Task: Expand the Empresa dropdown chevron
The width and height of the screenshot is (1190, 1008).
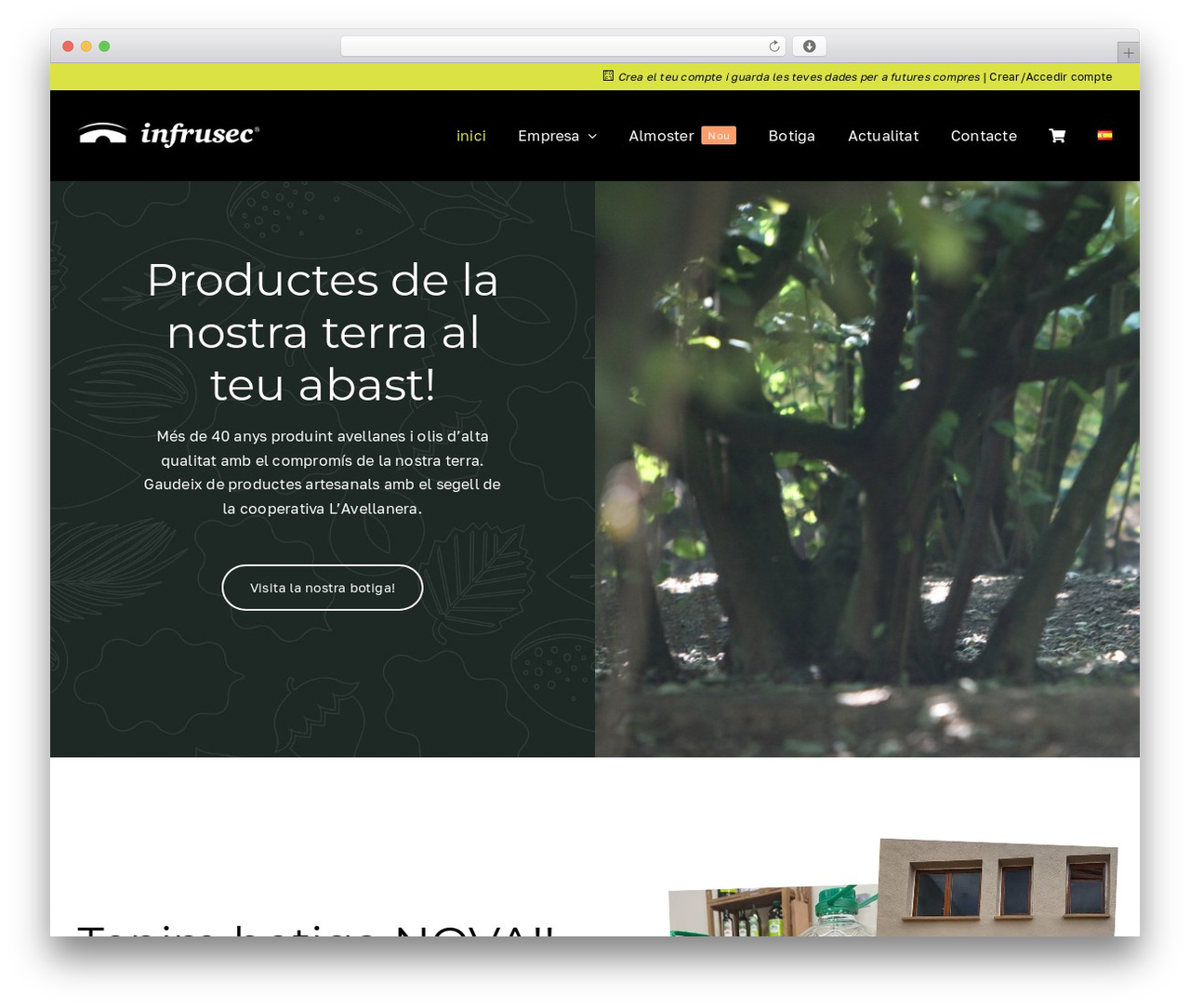Action: [x=592, y=137]
